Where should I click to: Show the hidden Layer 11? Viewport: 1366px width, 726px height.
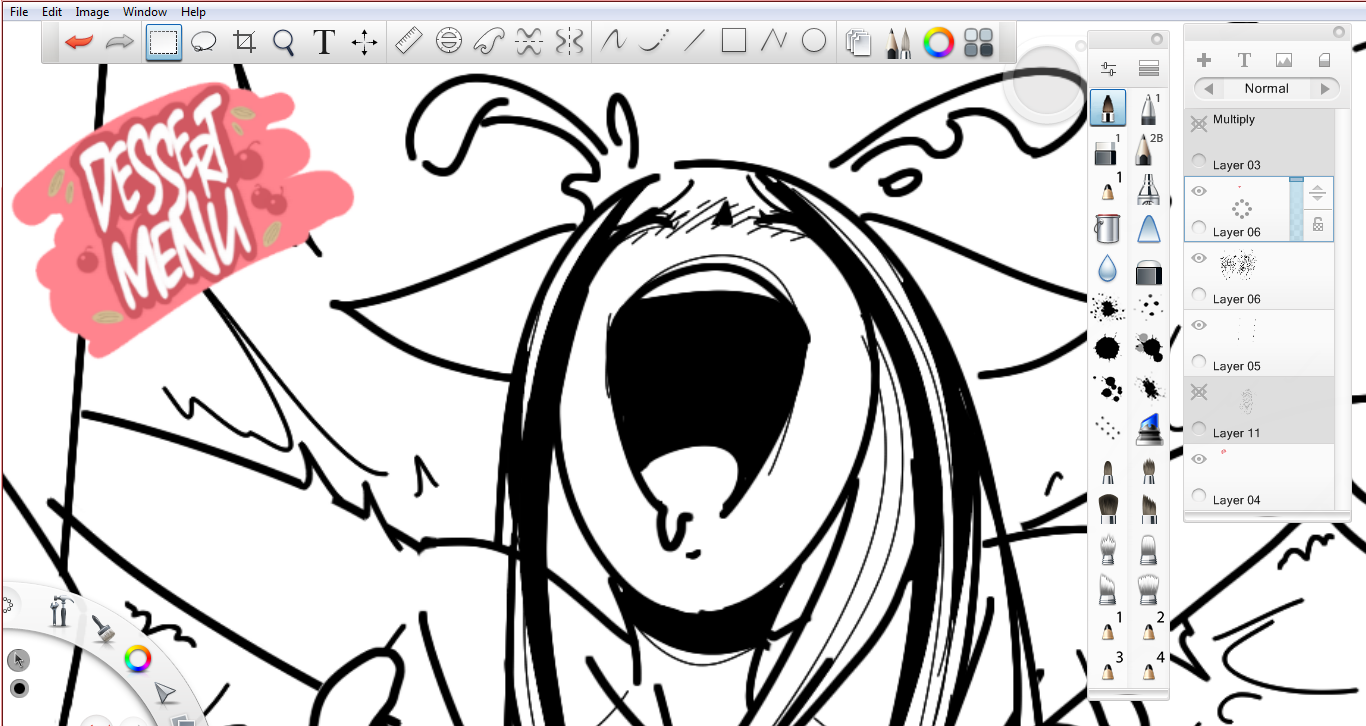[1199, 393]
